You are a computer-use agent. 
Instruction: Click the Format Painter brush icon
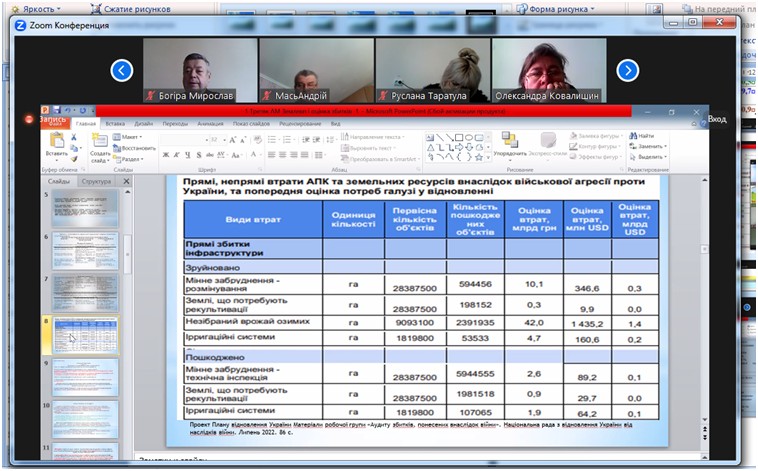pyautogui.click(x=74, y=159)
